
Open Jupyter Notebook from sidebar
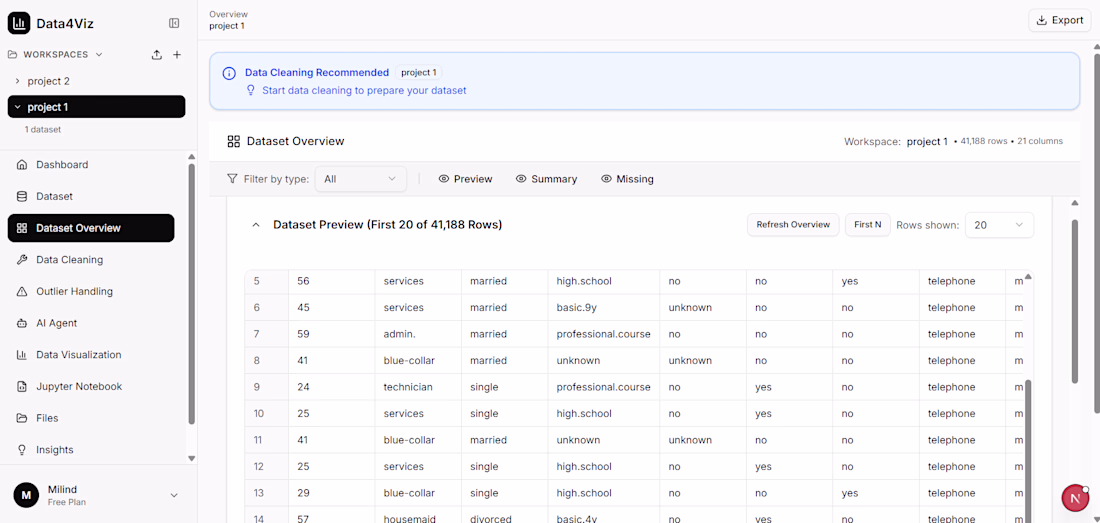click(78, 386)
